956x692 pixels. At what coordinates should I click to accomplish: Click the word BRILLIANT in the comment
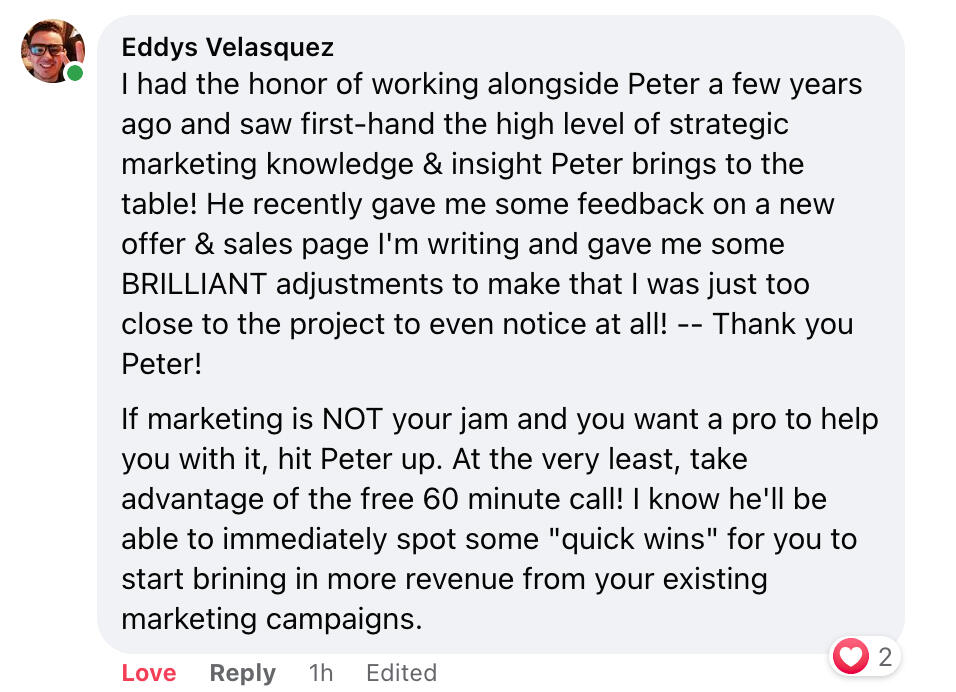click(194, 284)
